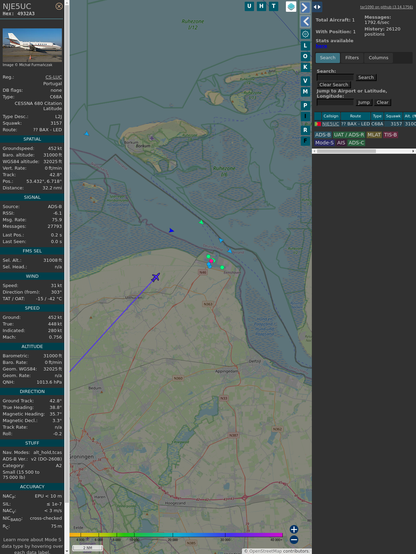Zoom out the map with minus button
The height and width of the screenshot is (554, 416).
(x=294, y=540)
